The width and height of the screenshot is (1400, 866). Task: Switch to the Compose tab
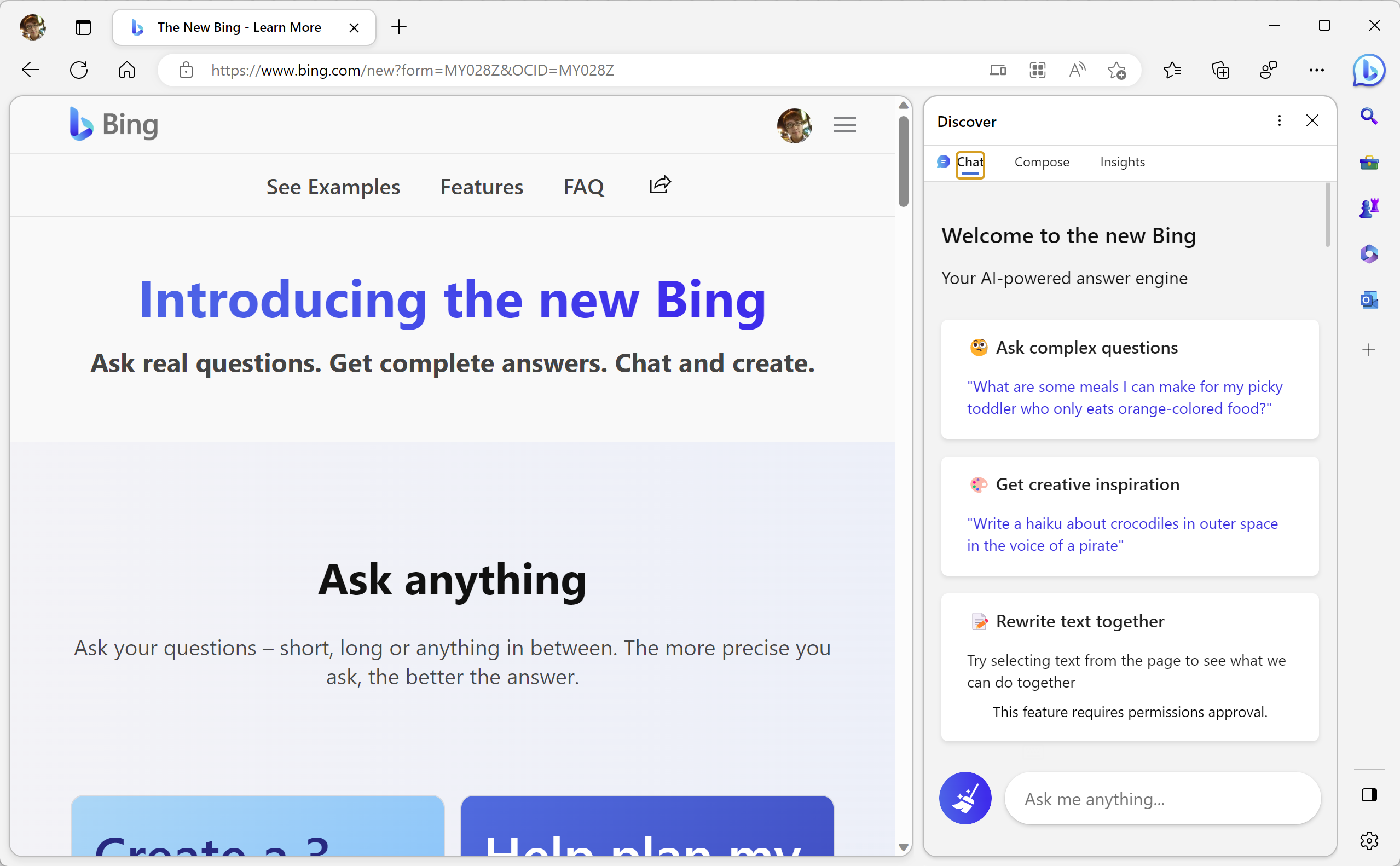1040,161
